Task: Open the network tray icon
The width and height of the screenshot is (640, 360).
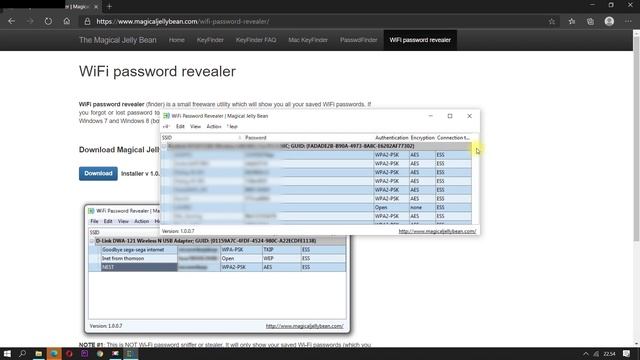Action: pos(596,354)
